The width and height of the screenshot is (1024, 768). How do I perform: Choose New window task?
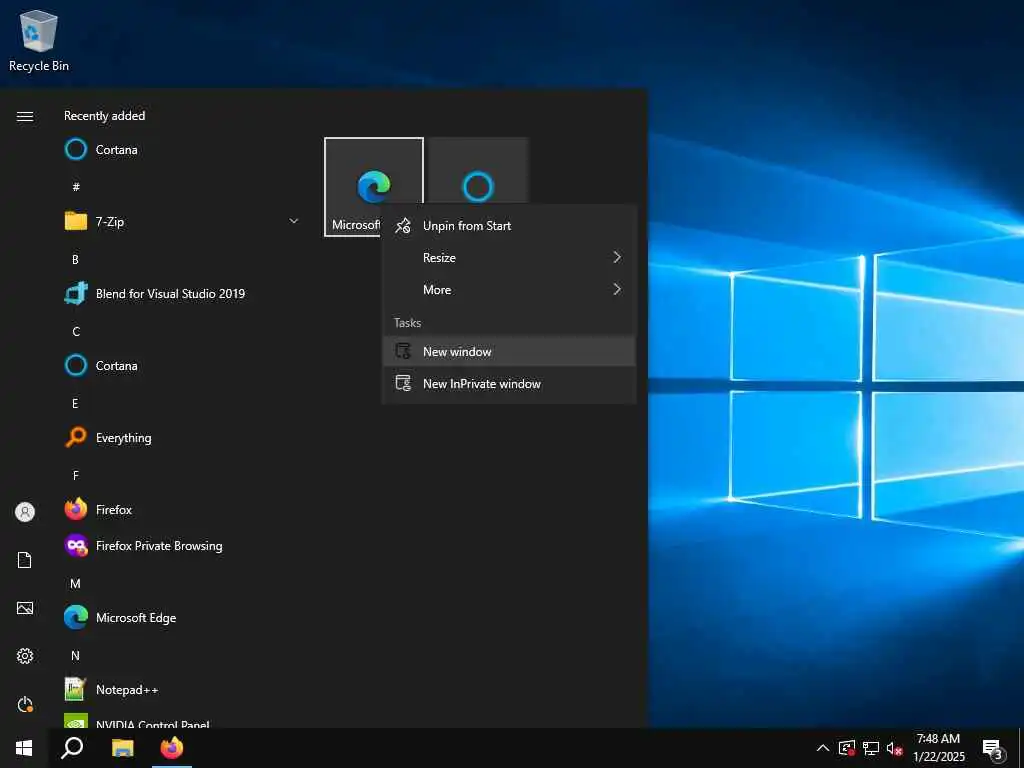point(509,351)
